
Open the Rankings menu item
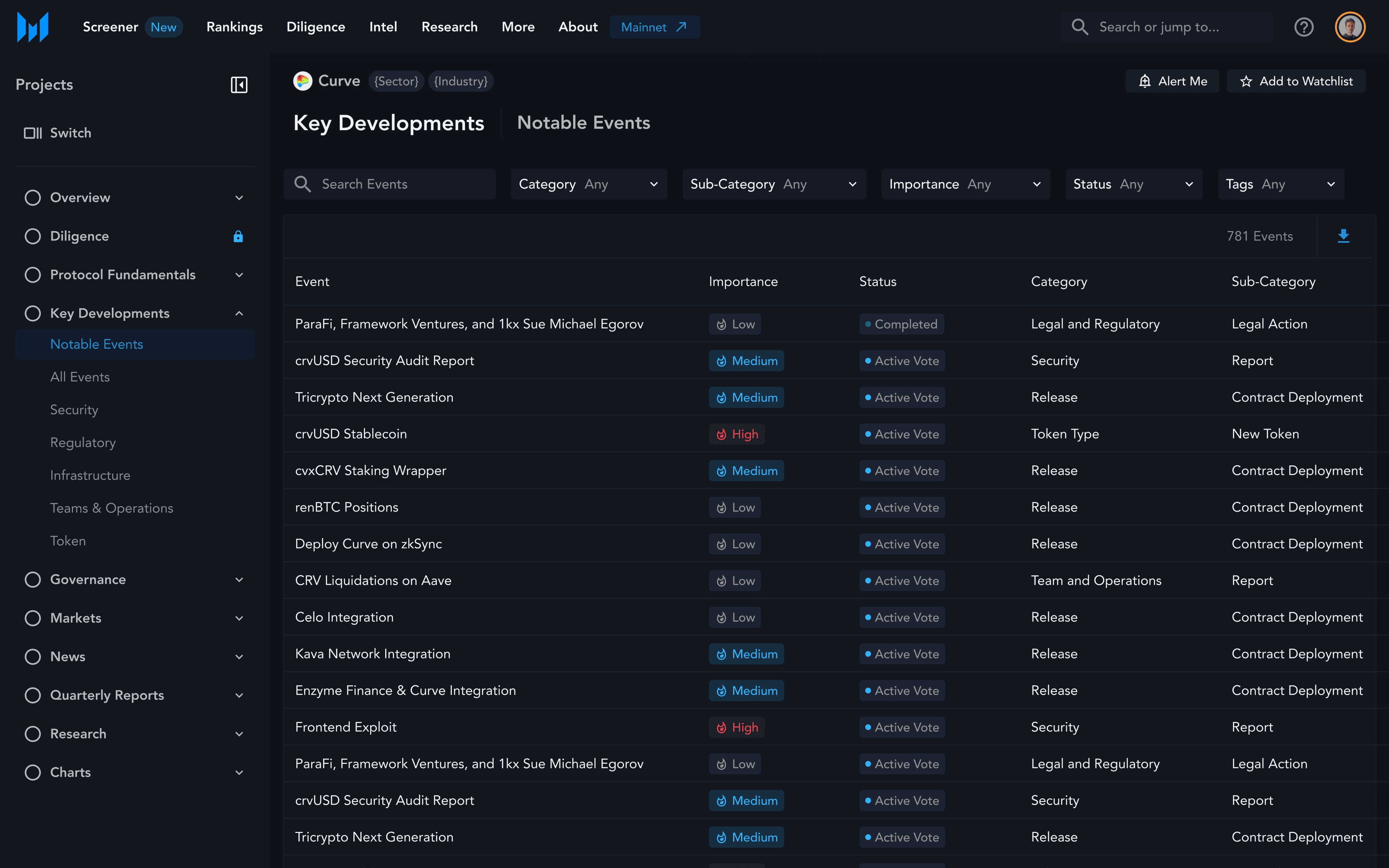234,27
